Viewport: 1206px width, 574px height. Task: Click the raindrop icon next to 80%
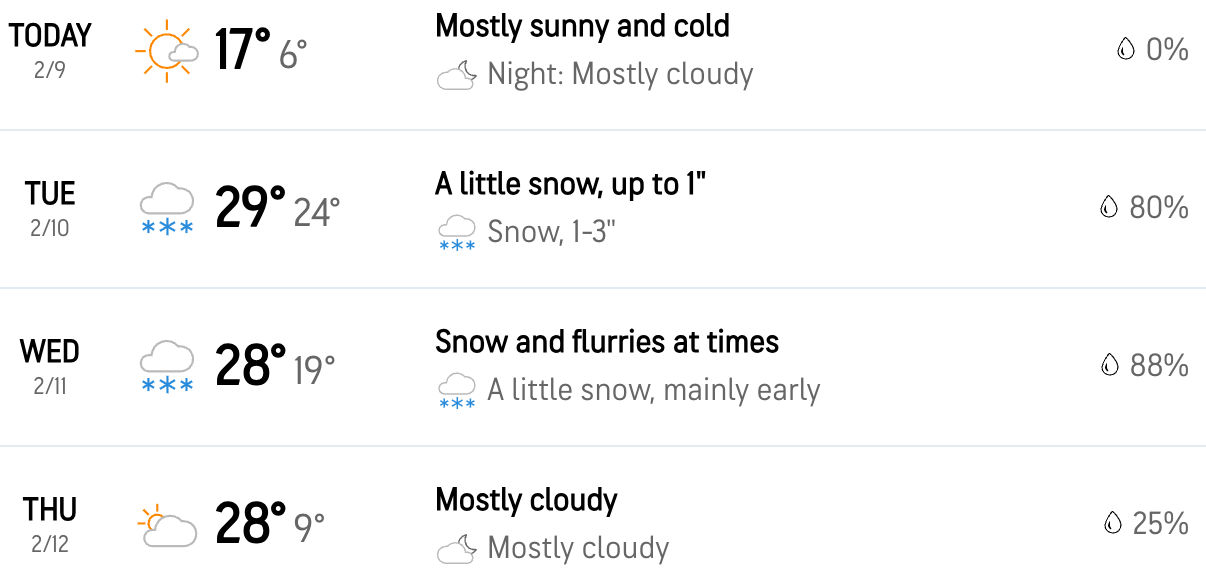[1108, 207]
